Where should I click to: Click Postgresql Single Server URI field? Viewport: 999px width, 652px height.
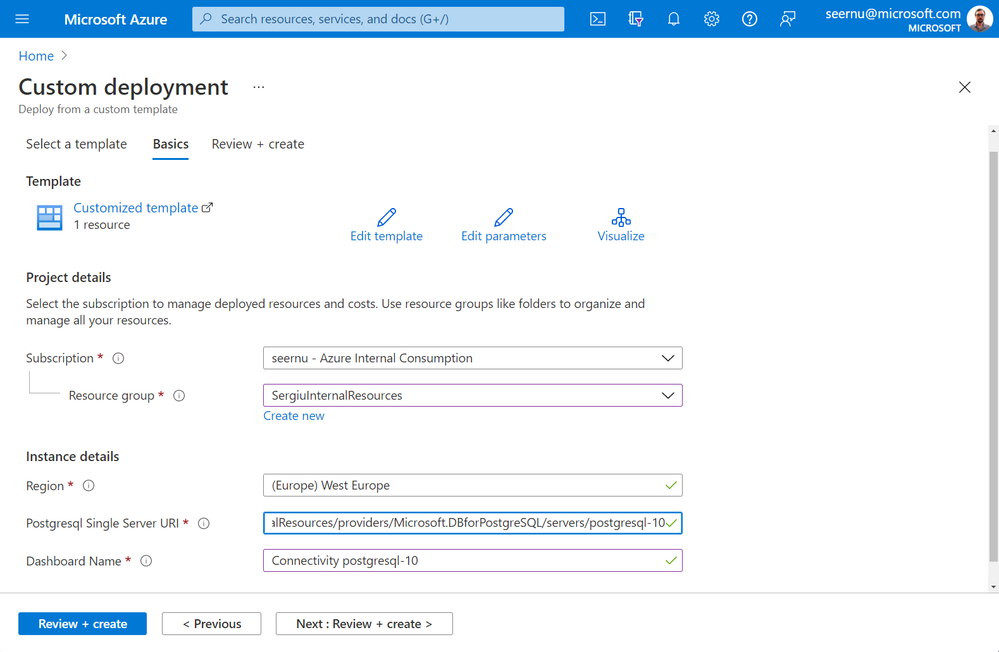coord(473,523)
